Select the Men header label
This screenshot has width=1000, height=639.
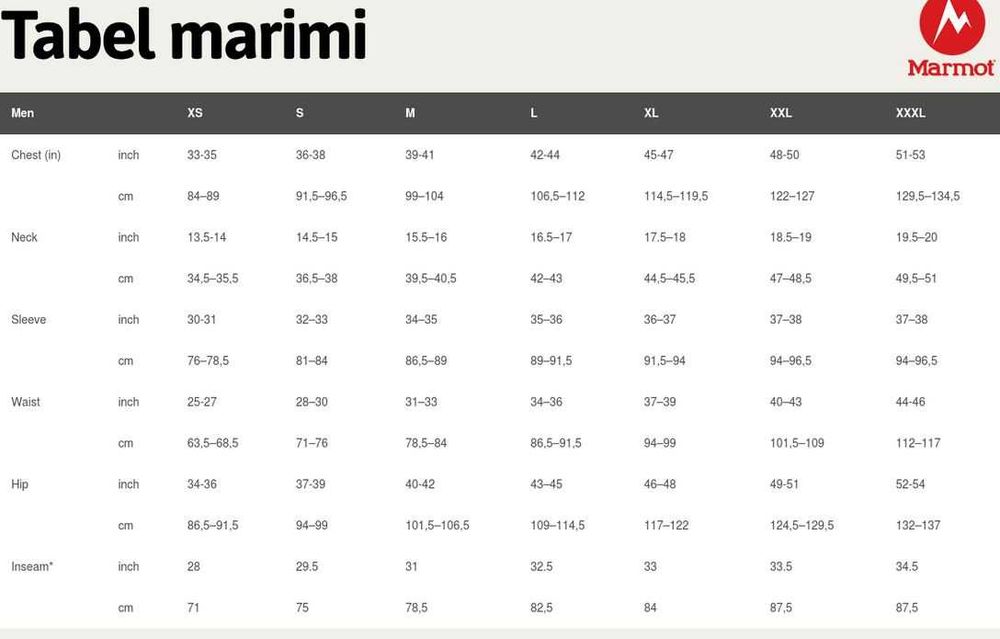(22, 113)
